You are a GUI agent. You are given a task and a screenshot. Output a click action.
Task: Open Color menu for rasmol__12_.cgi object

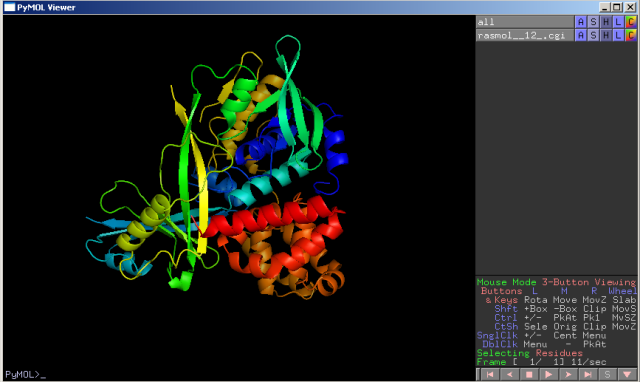point(631,36)
